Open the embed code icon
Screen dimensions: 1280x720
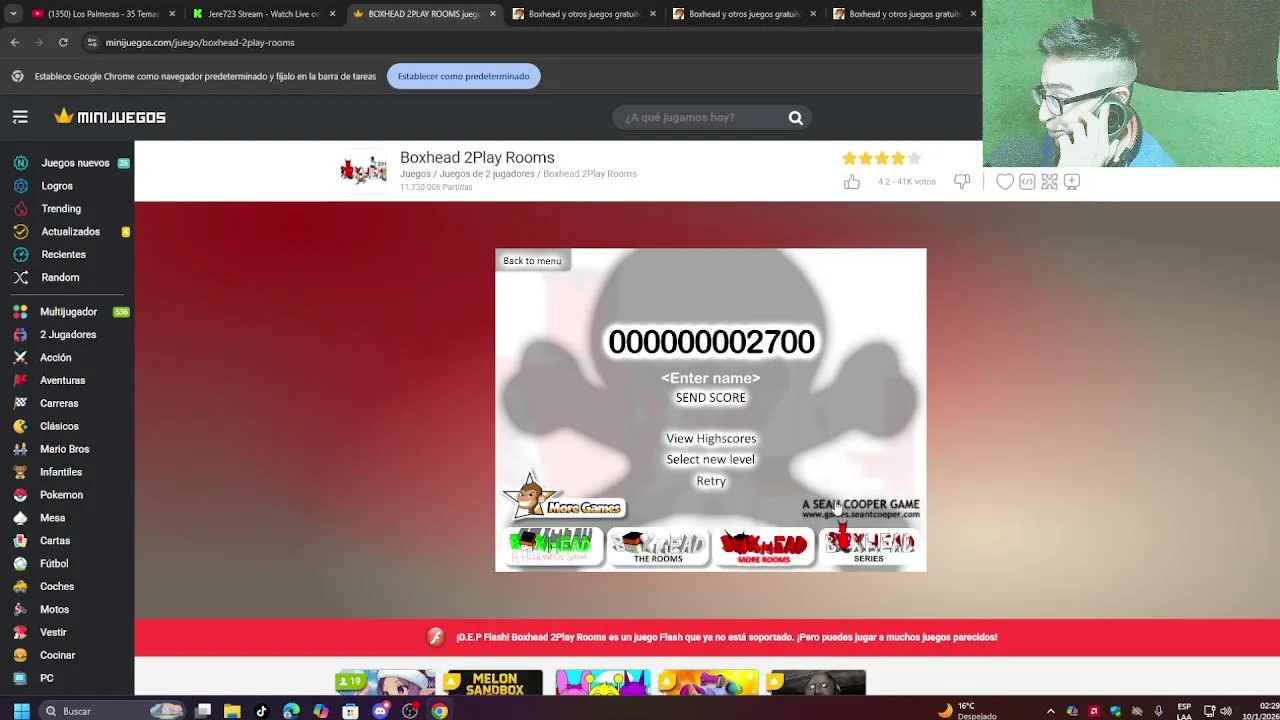tap(1027, 182)
